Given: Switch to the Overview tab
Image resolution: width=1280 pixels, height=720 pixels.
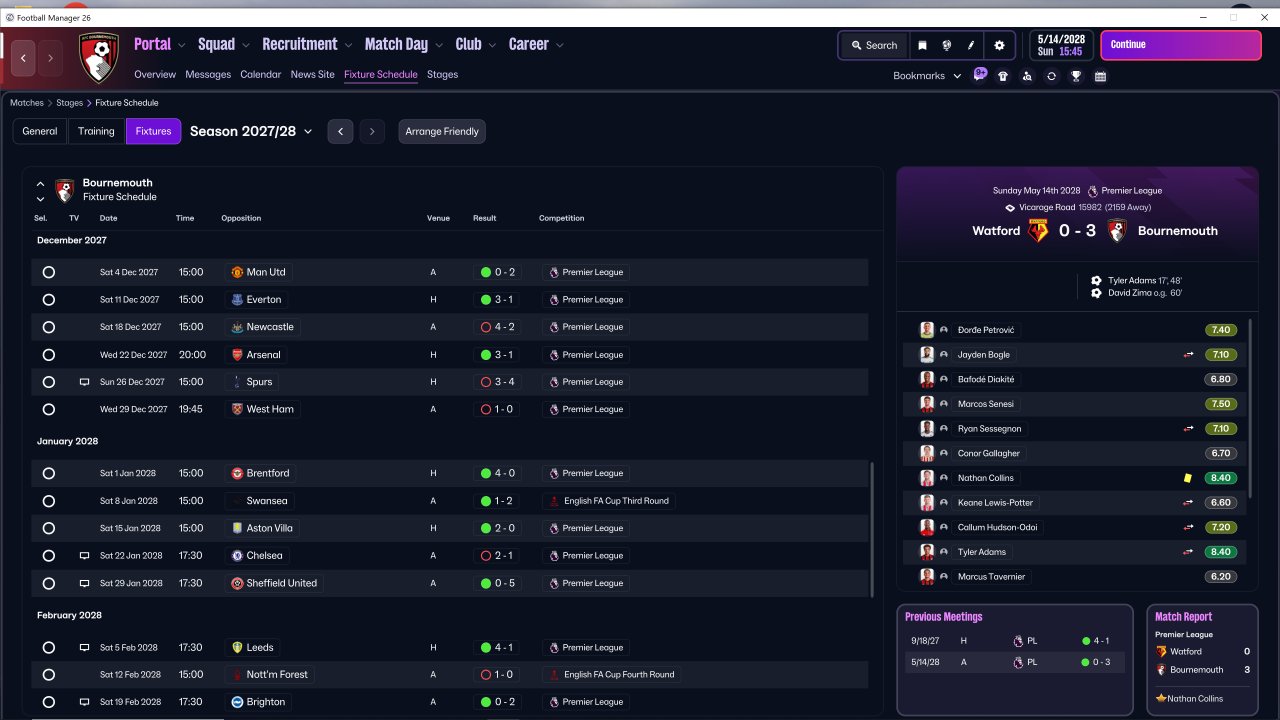Looking at the screenshot, I should (x=155, y=74).
